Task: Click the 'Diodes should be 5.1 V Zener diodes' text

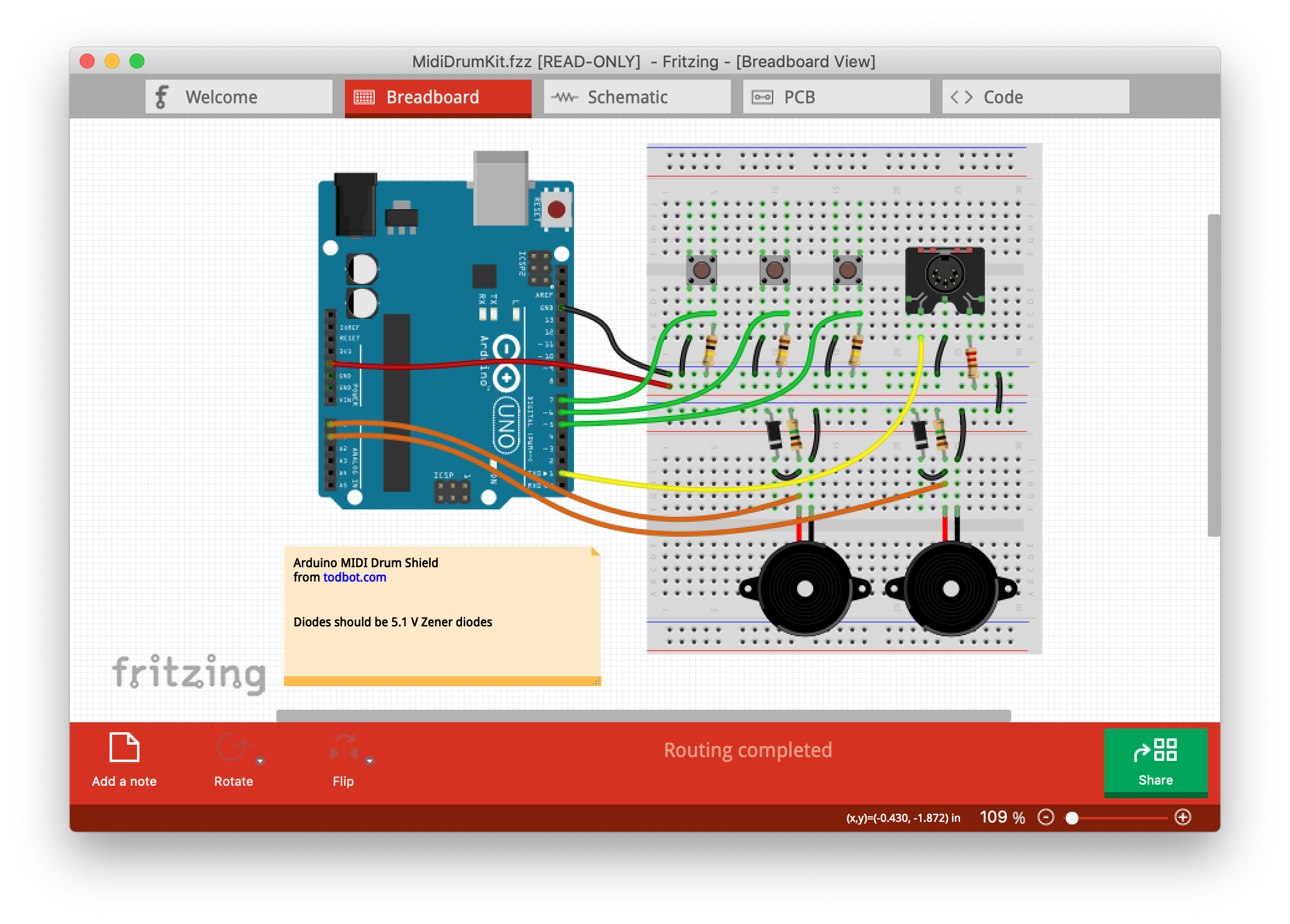Action: tap(393, 622)
